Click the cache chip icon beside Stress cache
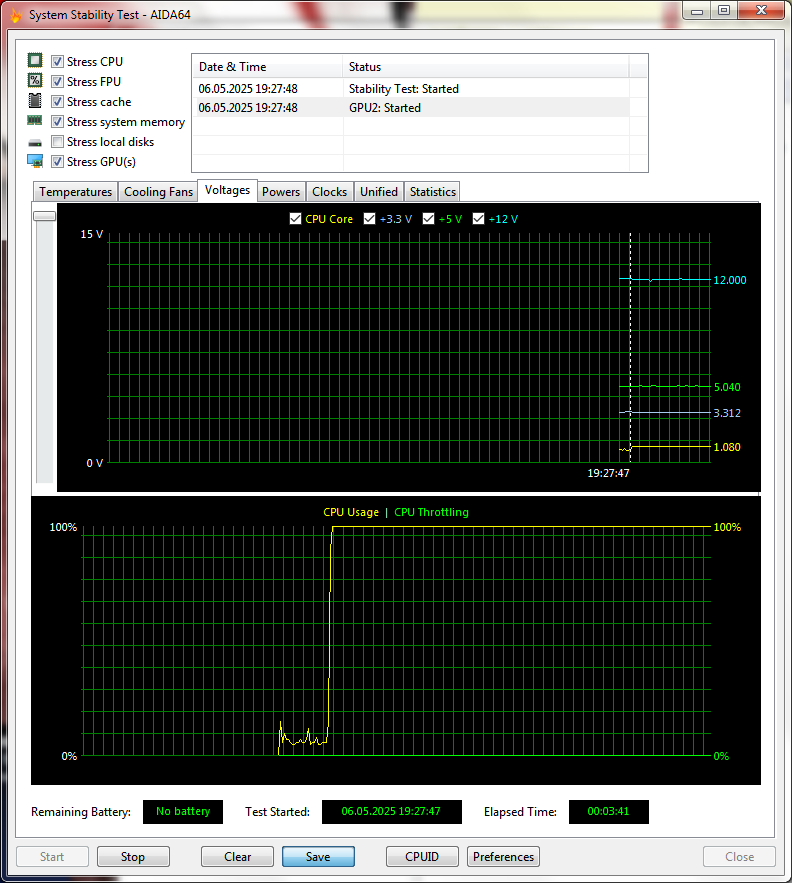Viewport: 792px width, 883px height. click(x=35, y=101)
